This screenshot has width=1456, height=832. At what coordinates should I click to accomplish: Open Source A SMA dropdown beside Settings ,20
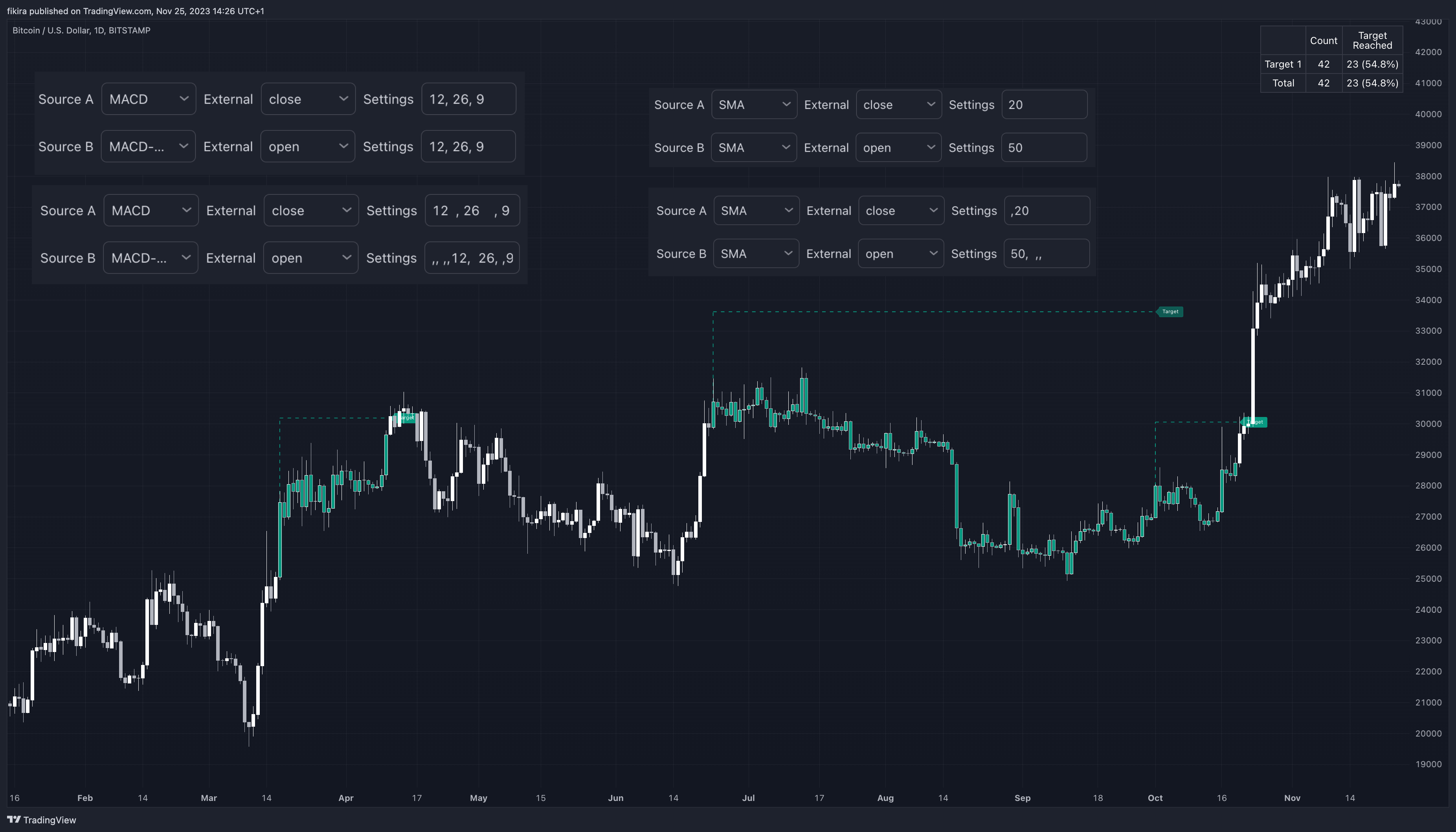point(756,210)
